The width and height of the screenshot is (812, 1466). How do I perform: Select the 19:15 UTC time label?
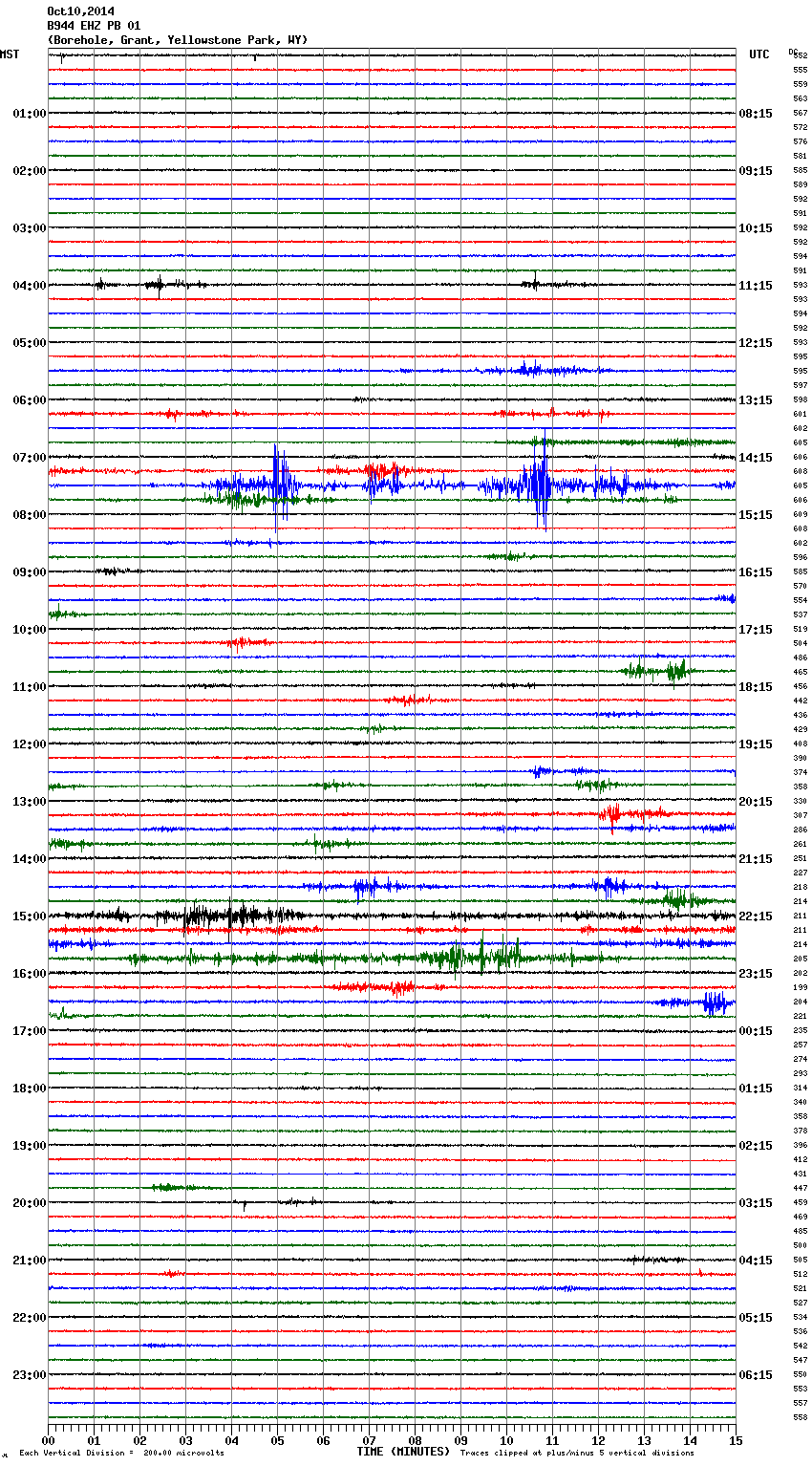click(756, 744)
